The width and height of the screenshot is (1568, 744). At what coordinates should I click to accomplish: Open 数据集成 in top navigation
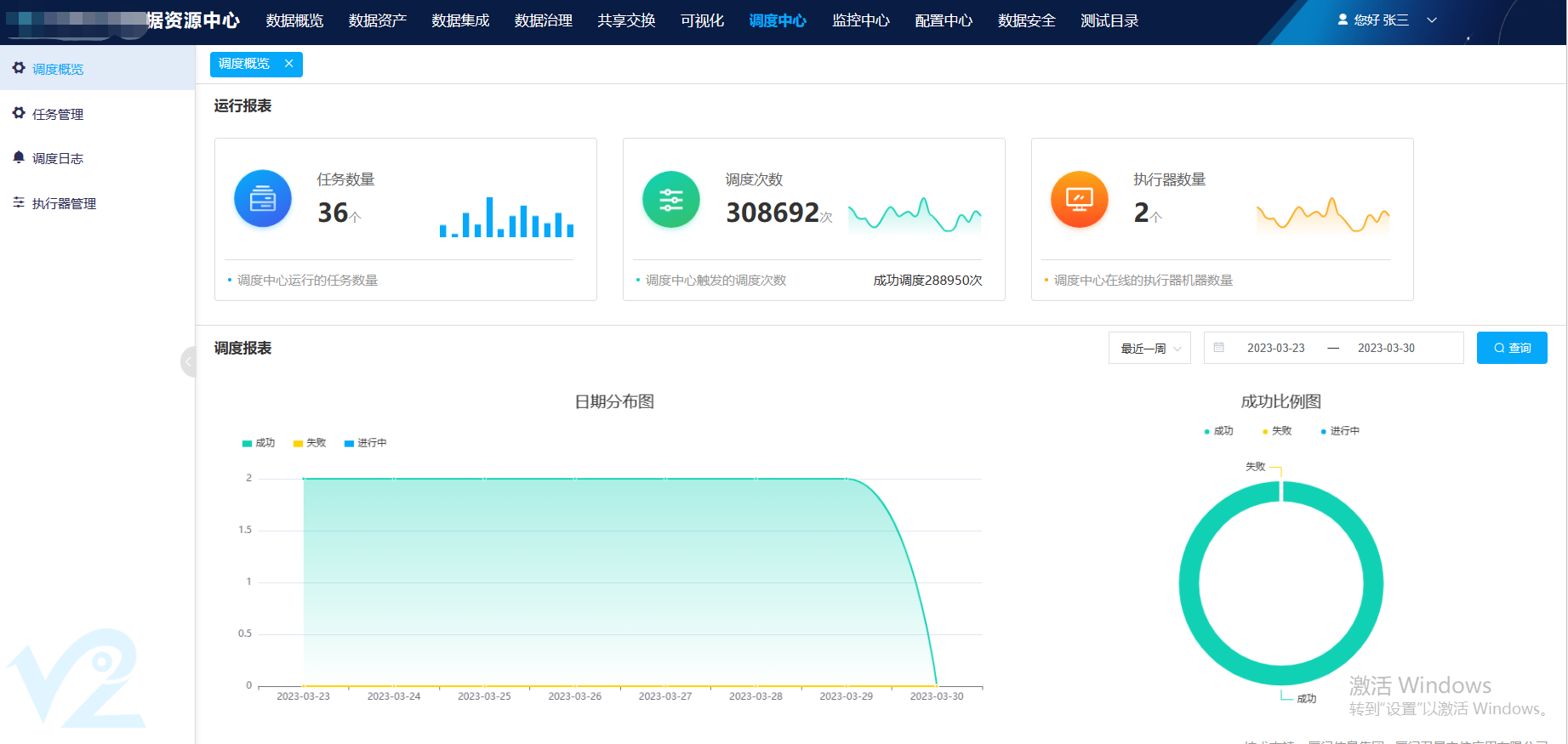[x=460, y=20]
